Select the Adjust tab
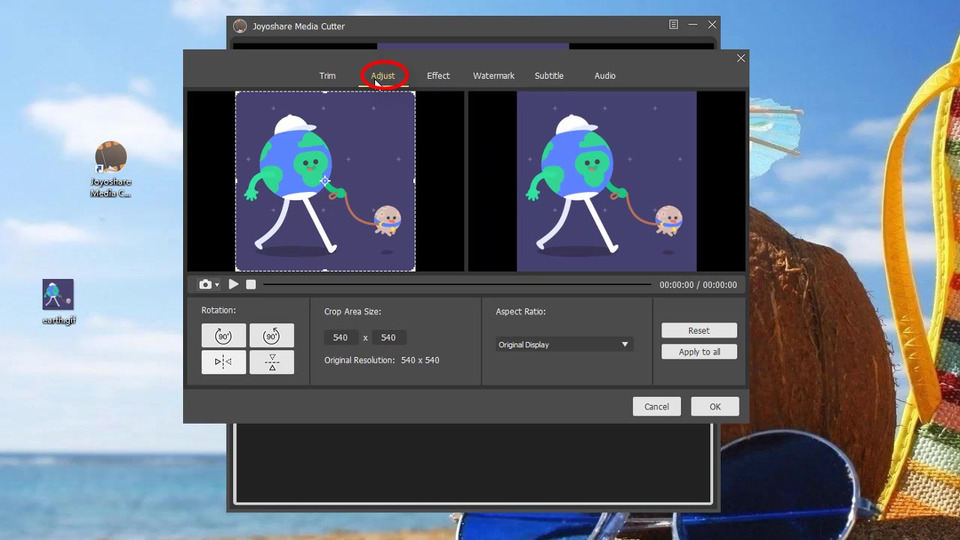 pyautogui.click(x=383, y=76)
